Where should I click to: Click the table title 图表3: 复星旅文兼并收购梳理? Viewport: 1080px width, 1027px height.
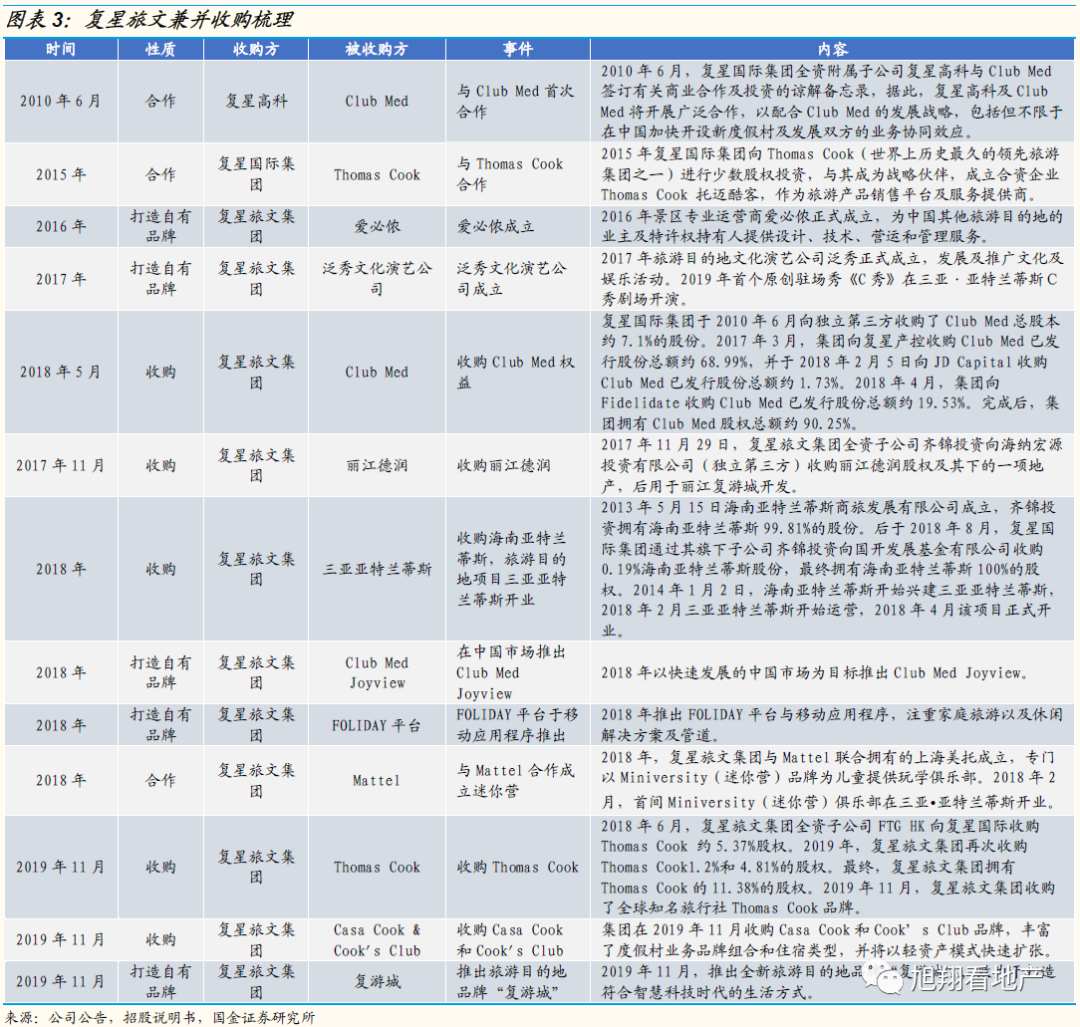[x=149, y=19]
